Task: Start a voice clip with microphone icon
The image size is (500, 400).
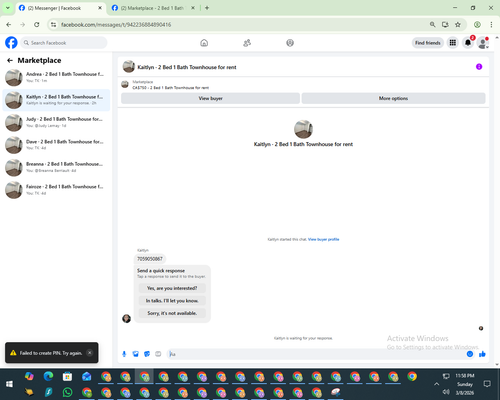Action: (124, 354)
